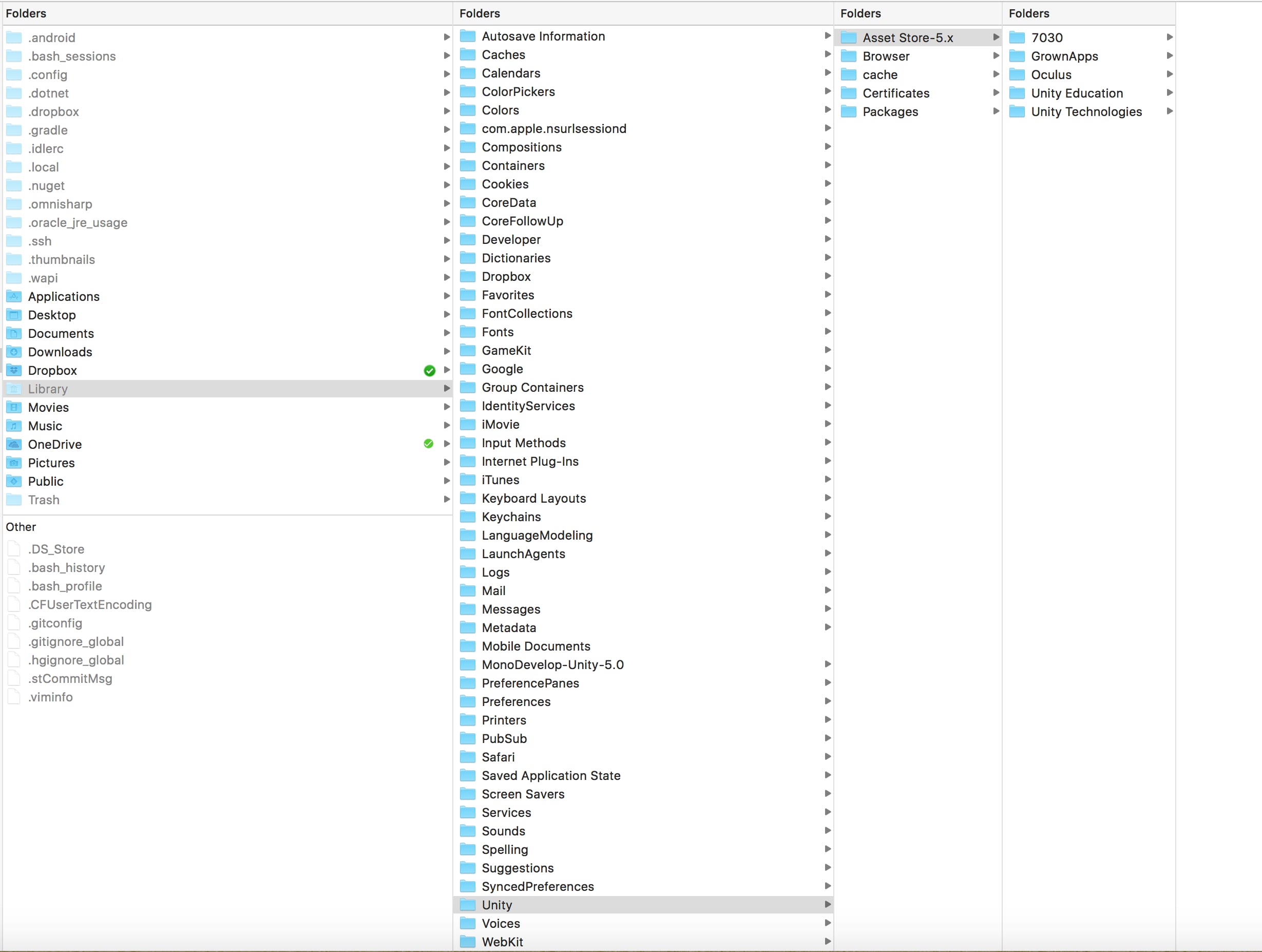
Task: Click the .android folder icon
Action: coord(14,37)
